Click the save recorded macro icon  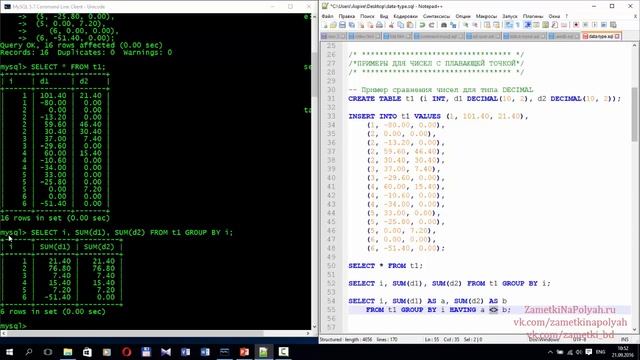coord(613,25)
